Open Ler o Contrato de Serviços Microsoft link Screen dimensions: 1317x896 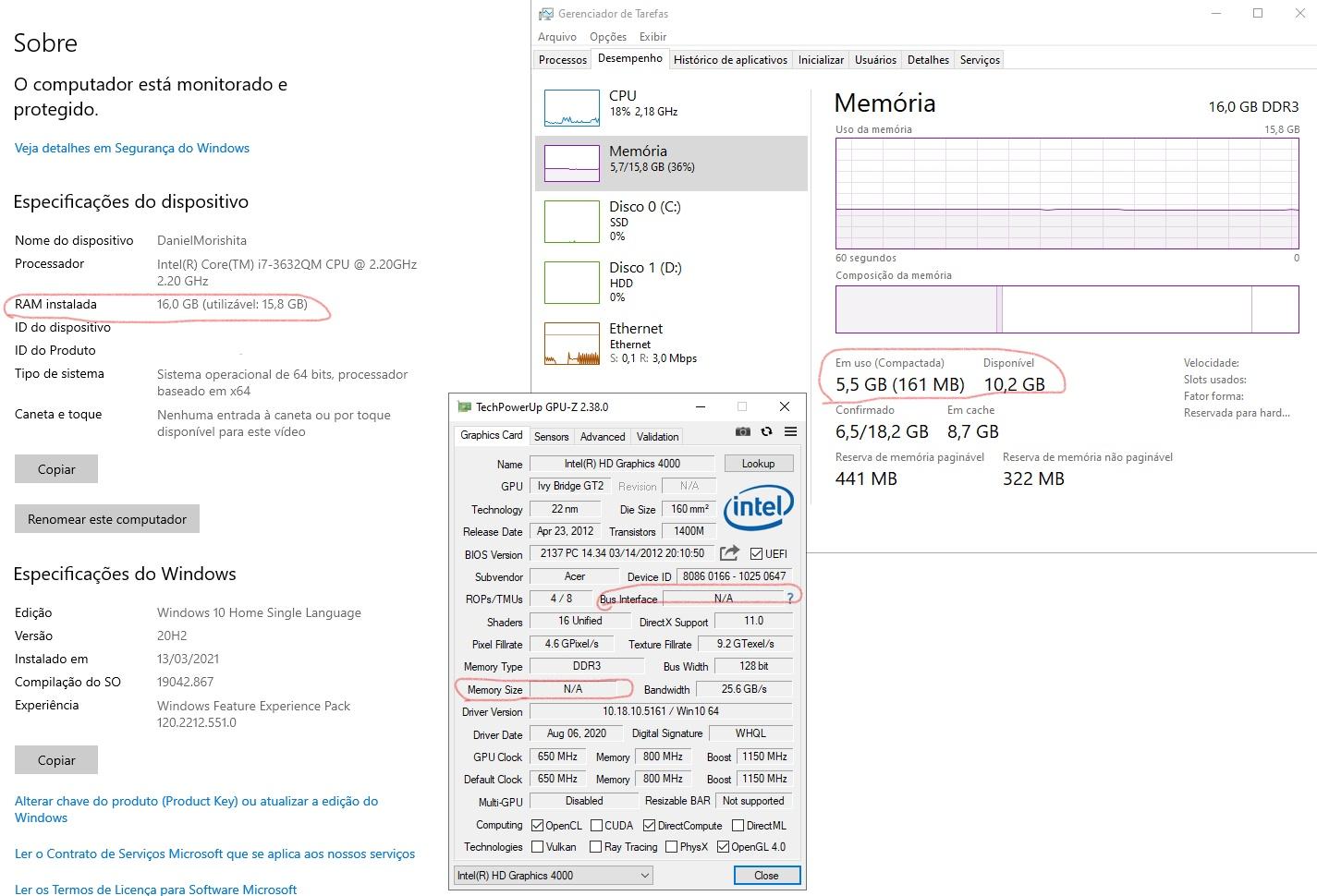(214, 854)
